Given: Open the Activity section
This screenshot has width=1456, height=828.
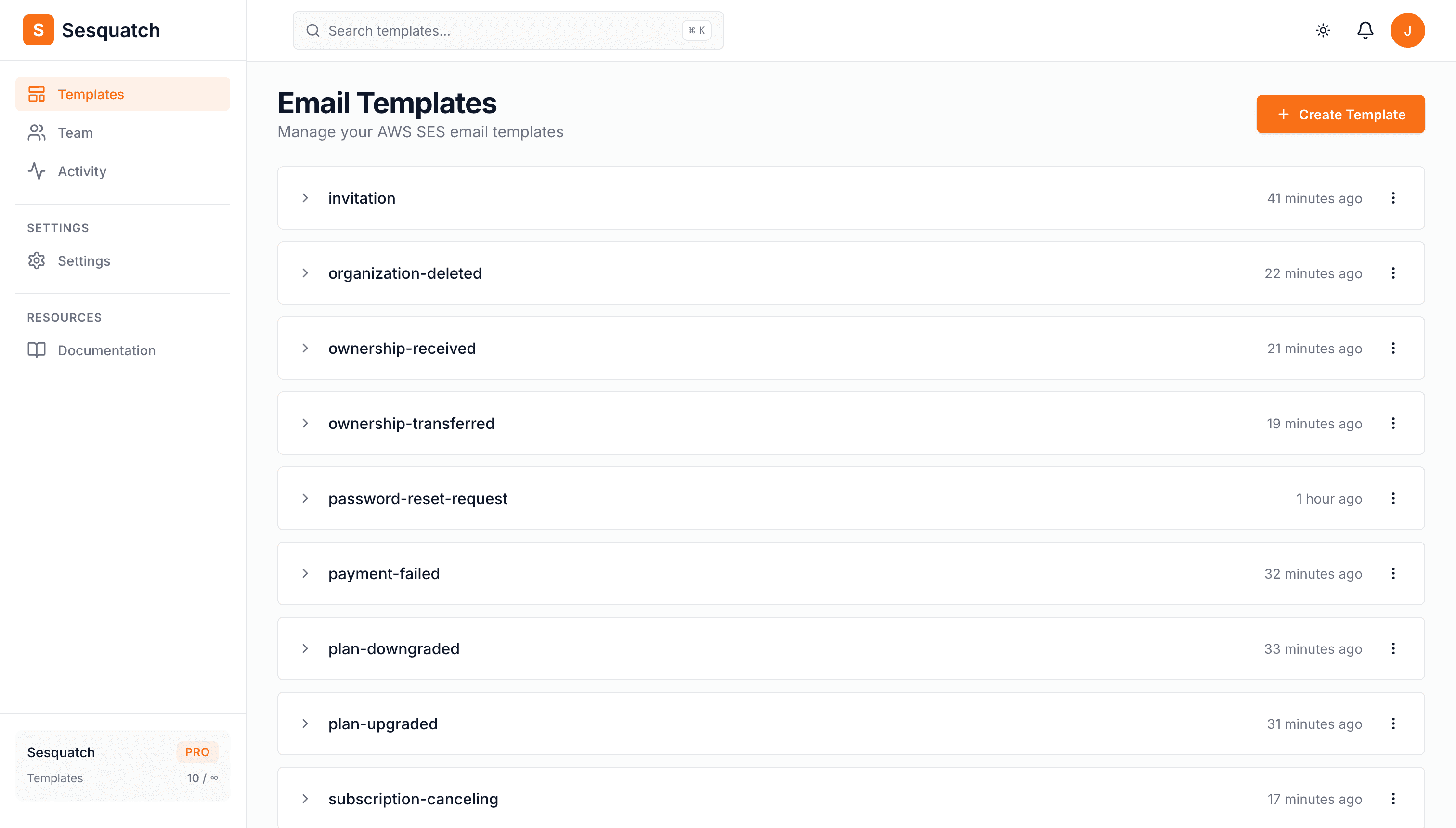Looking at the screenshot, I should 82,171.
